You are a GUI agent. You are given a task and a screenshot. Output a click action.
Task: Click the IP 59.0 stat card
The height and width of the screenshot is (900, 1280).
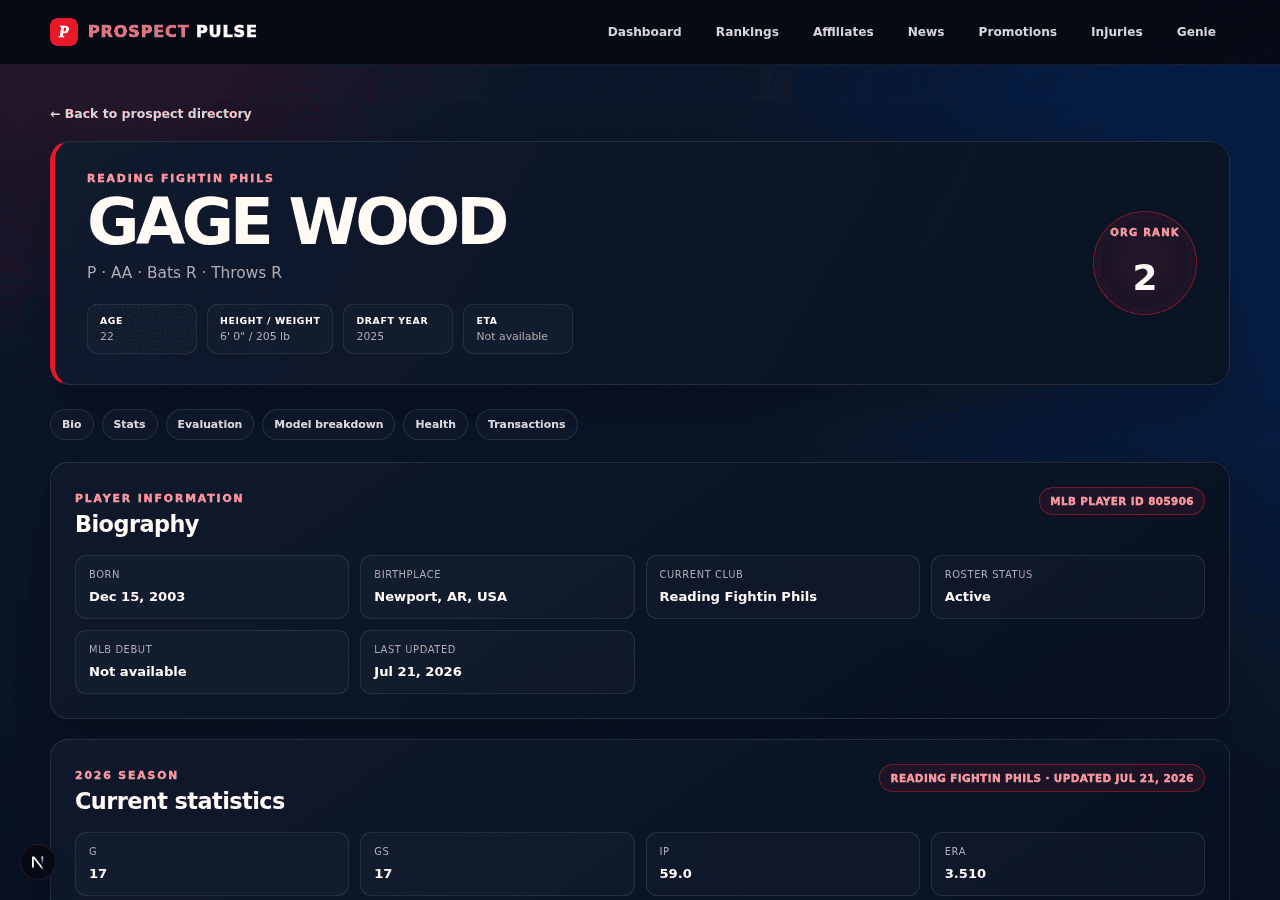tap(783, 864)
